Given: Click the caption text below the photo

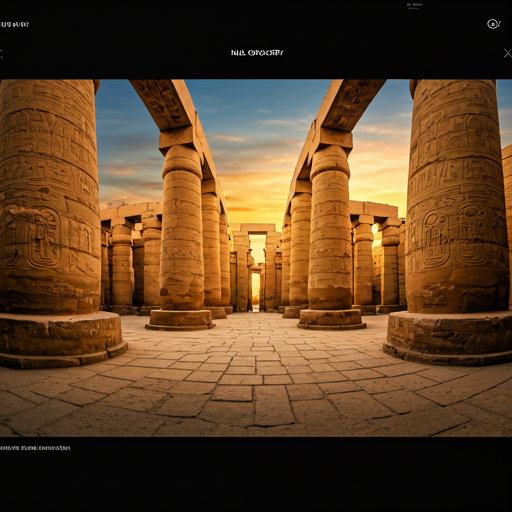Looking at the screenshot, I should [35, 448].
